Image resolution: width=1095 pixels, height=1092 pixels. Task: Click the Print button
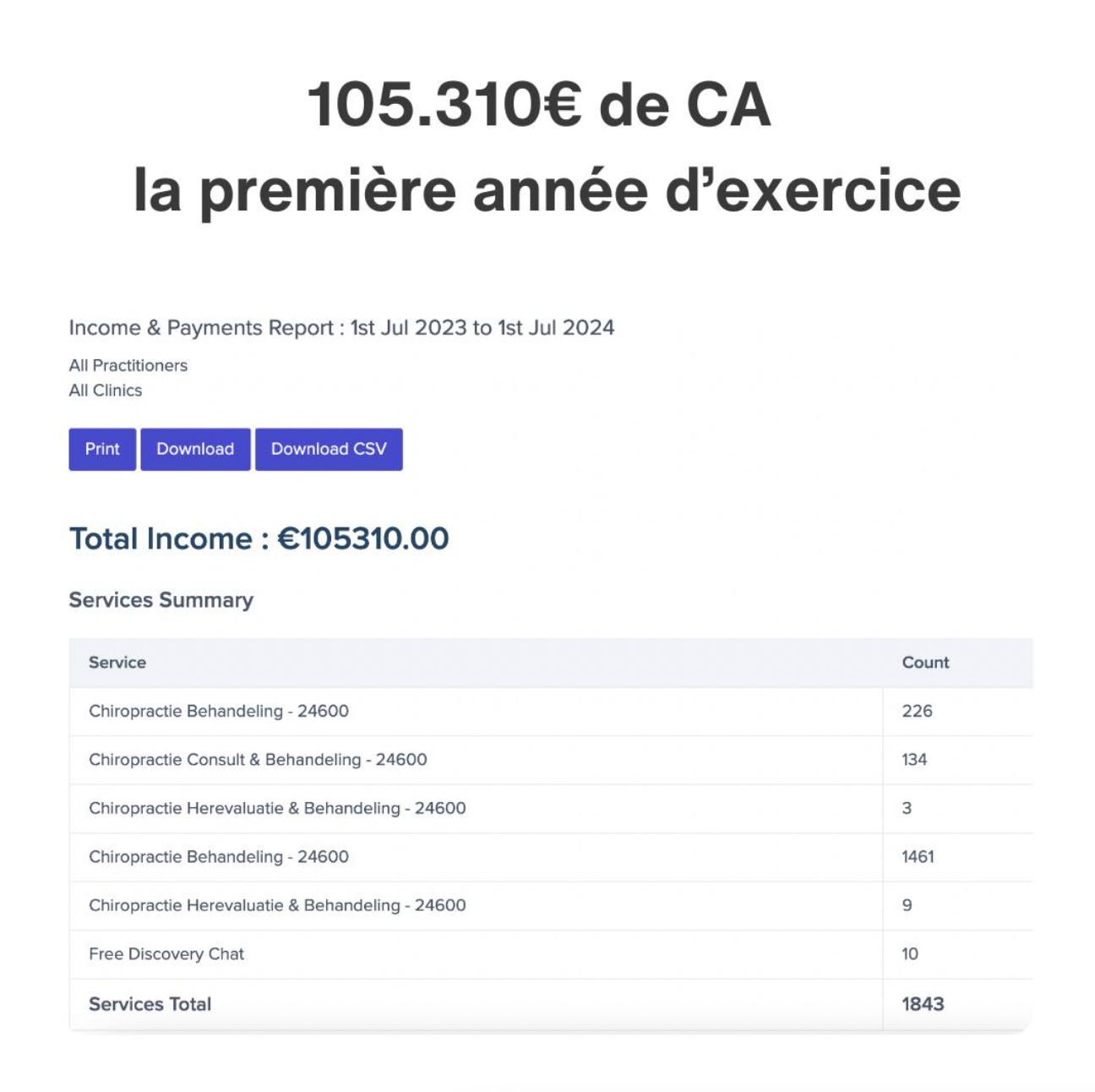102,449
